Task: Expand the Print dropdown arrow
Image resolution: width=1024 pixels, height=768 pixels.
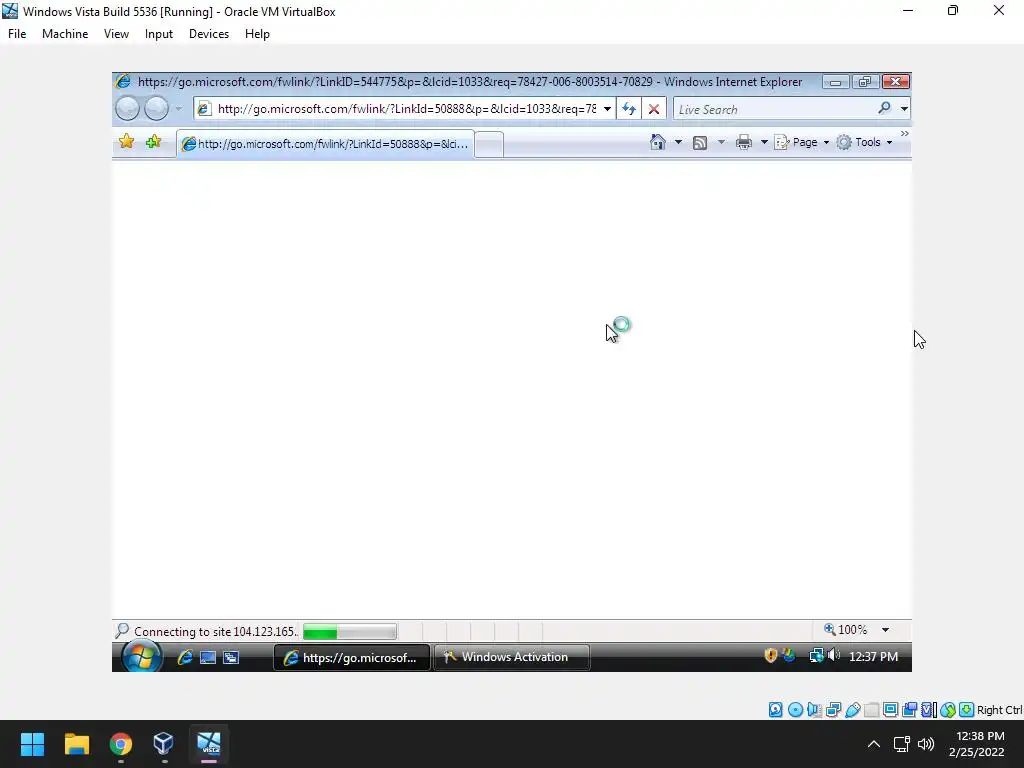Action: click(x=764, y=142)
